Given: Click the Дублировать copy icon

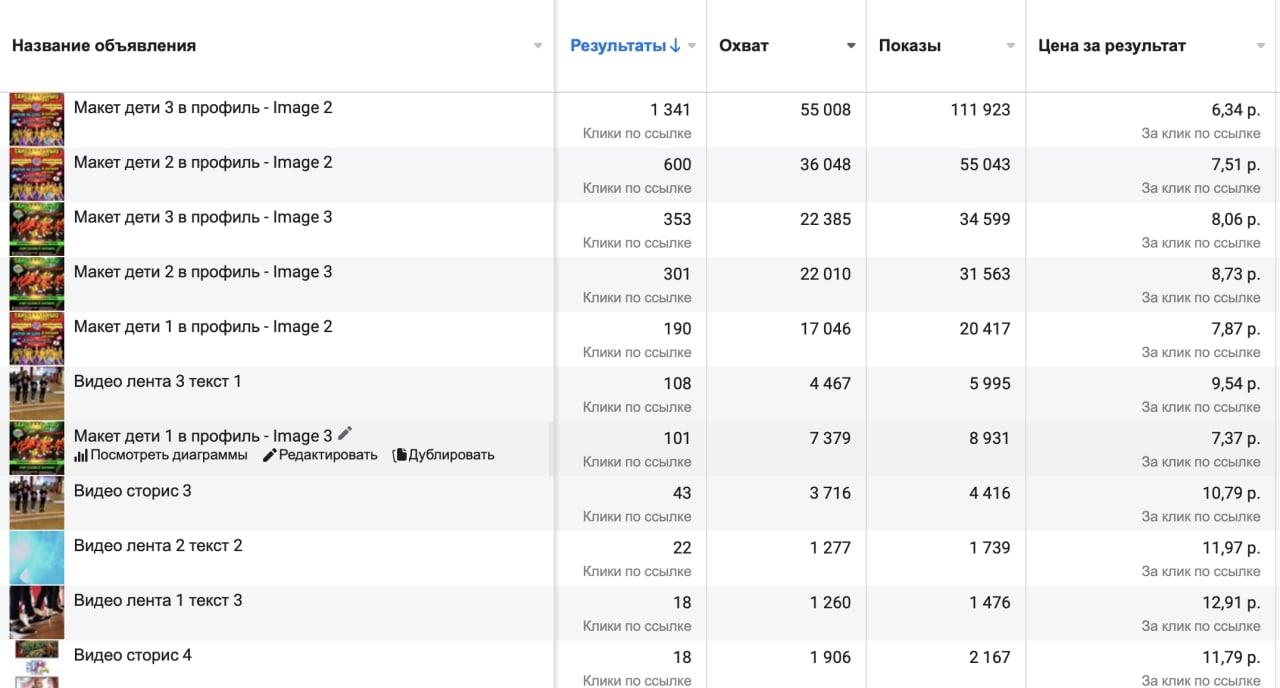Looking at the screenshot, I should coord(400,455).
